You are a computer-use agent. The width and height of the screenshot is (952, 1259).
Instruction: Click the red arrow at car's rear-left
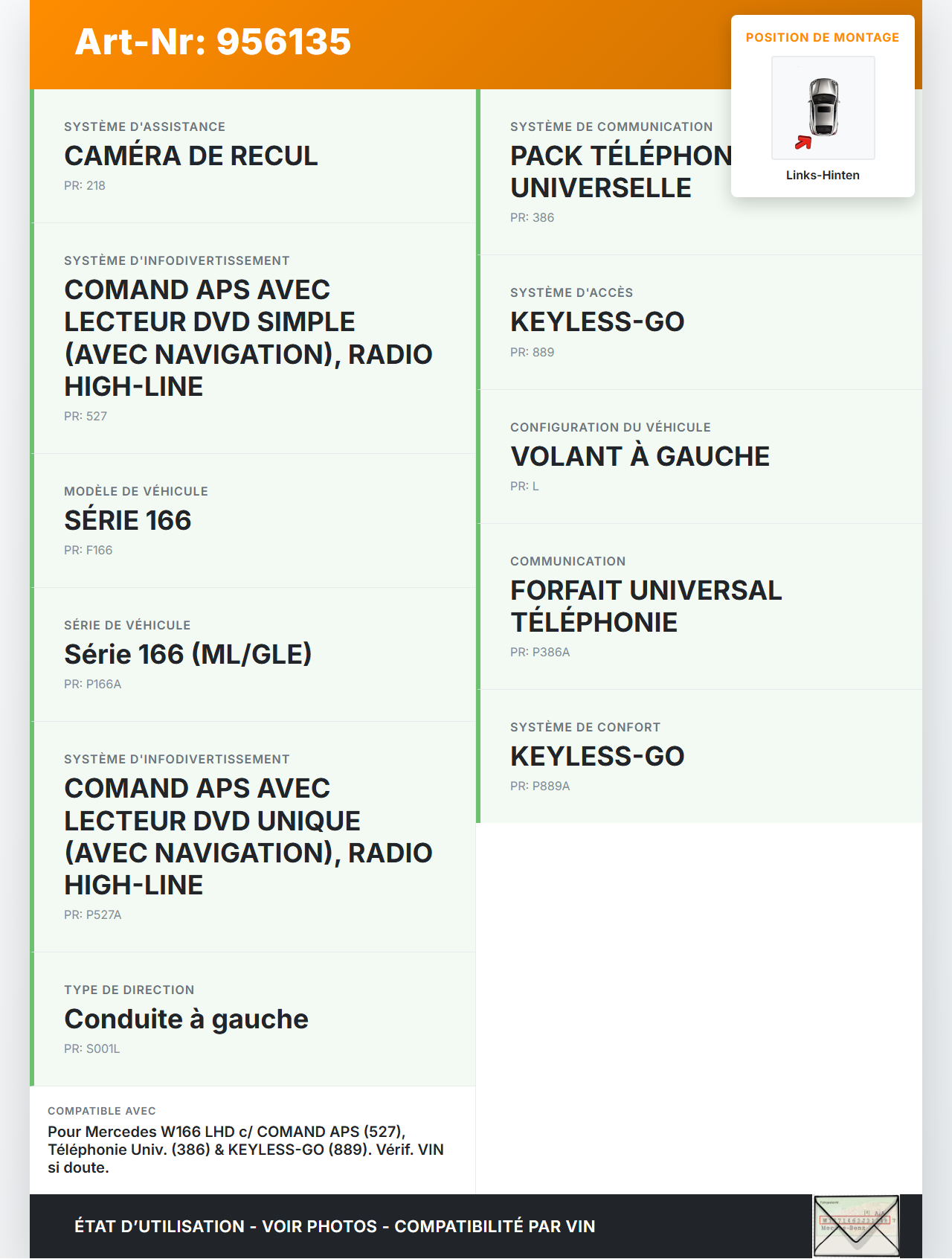point(803,142)
